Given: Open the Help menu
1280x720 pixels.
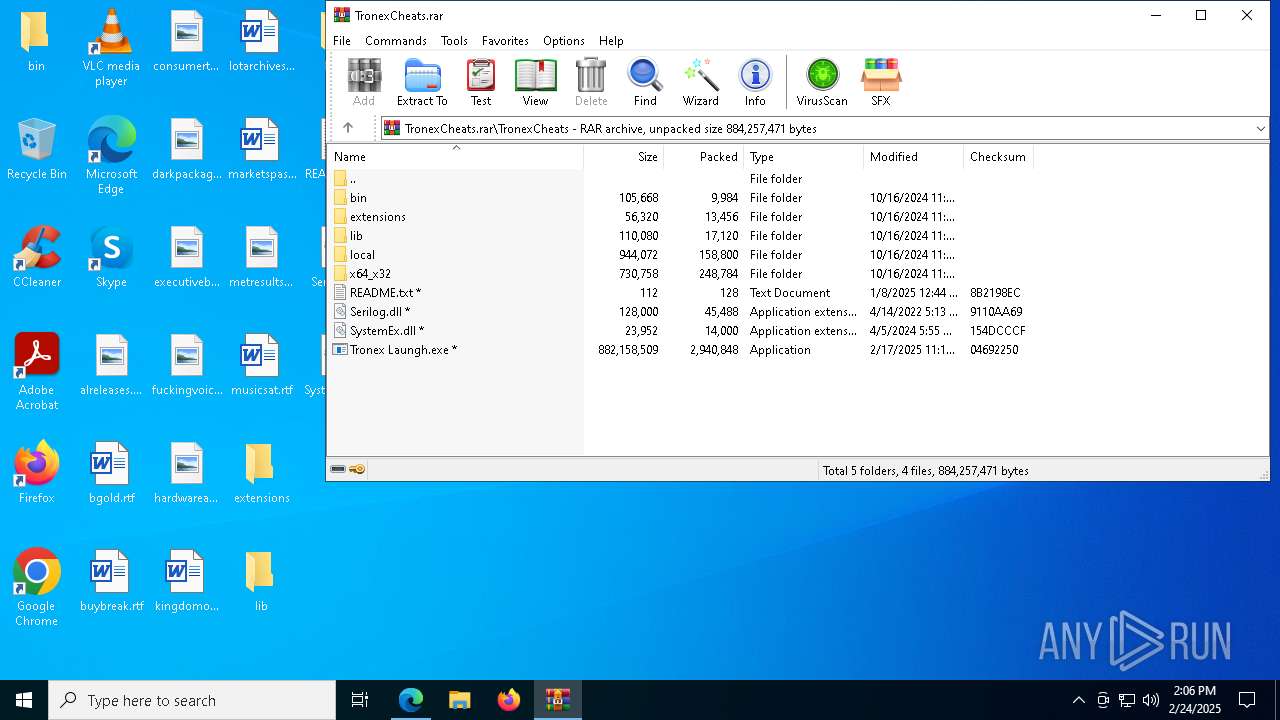Looking at the screenshot, I should click(611, 41).
